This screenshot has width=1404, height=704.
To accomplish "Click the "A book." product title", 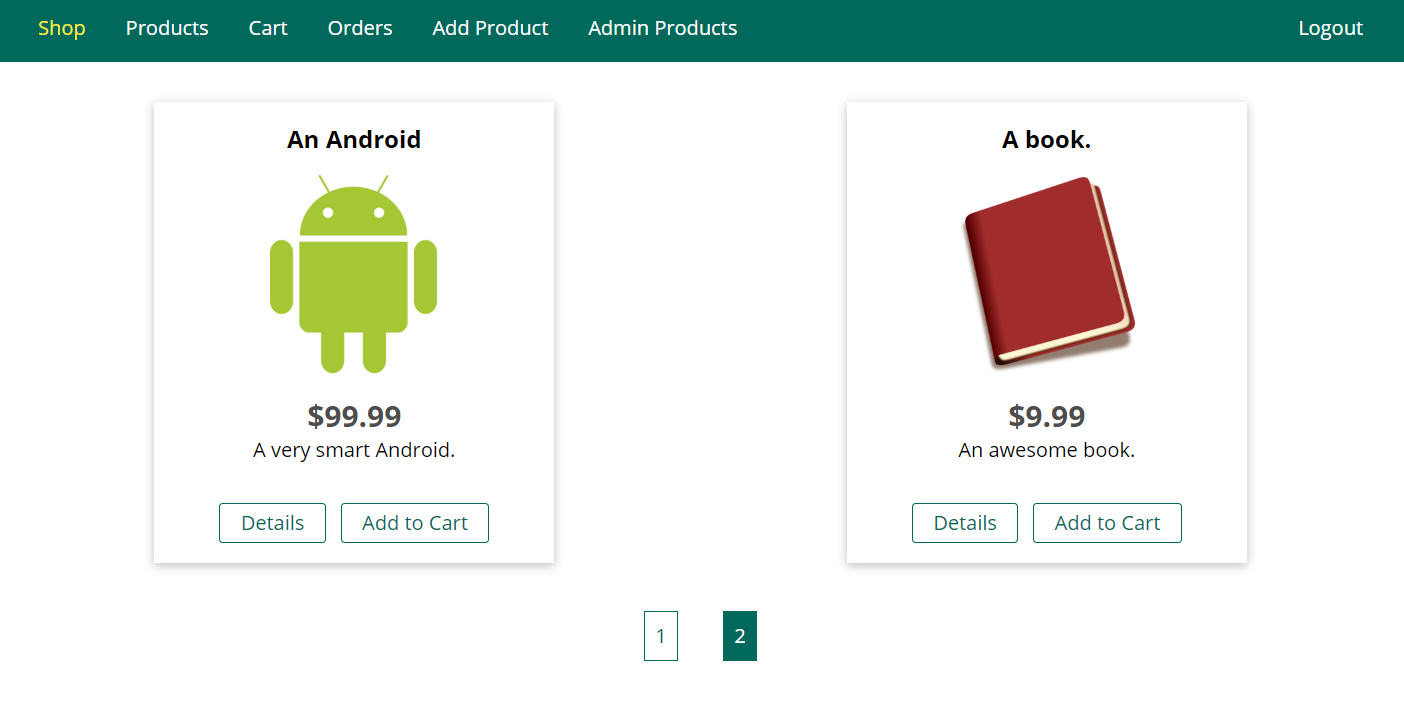I will [1046, 140].
